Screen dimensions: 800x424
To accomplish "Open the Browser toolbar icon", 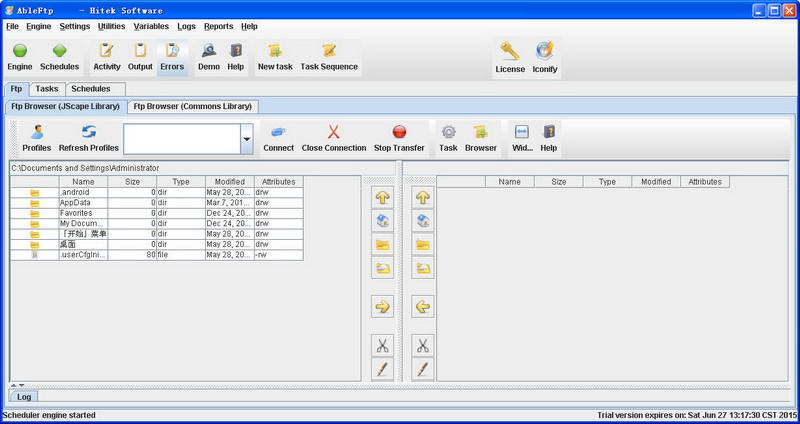I will pos(481,132).
